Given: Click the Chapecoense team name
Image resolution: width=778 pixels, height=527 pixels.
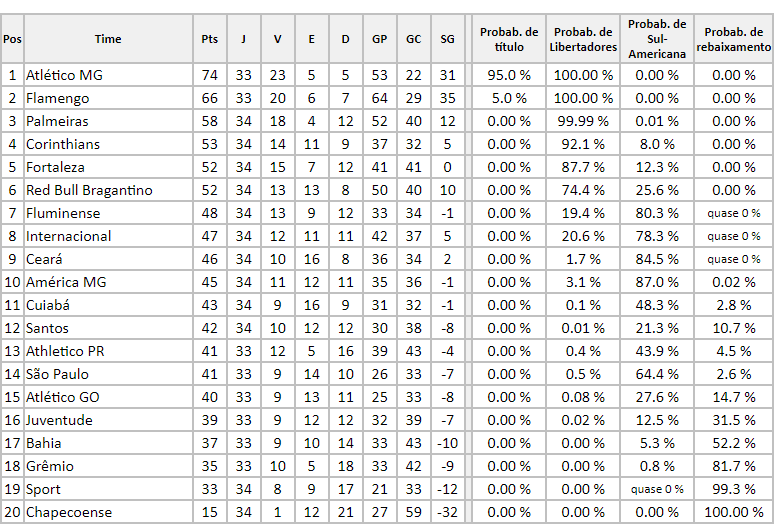Looking at the screenshot, I should coord(69,512).
